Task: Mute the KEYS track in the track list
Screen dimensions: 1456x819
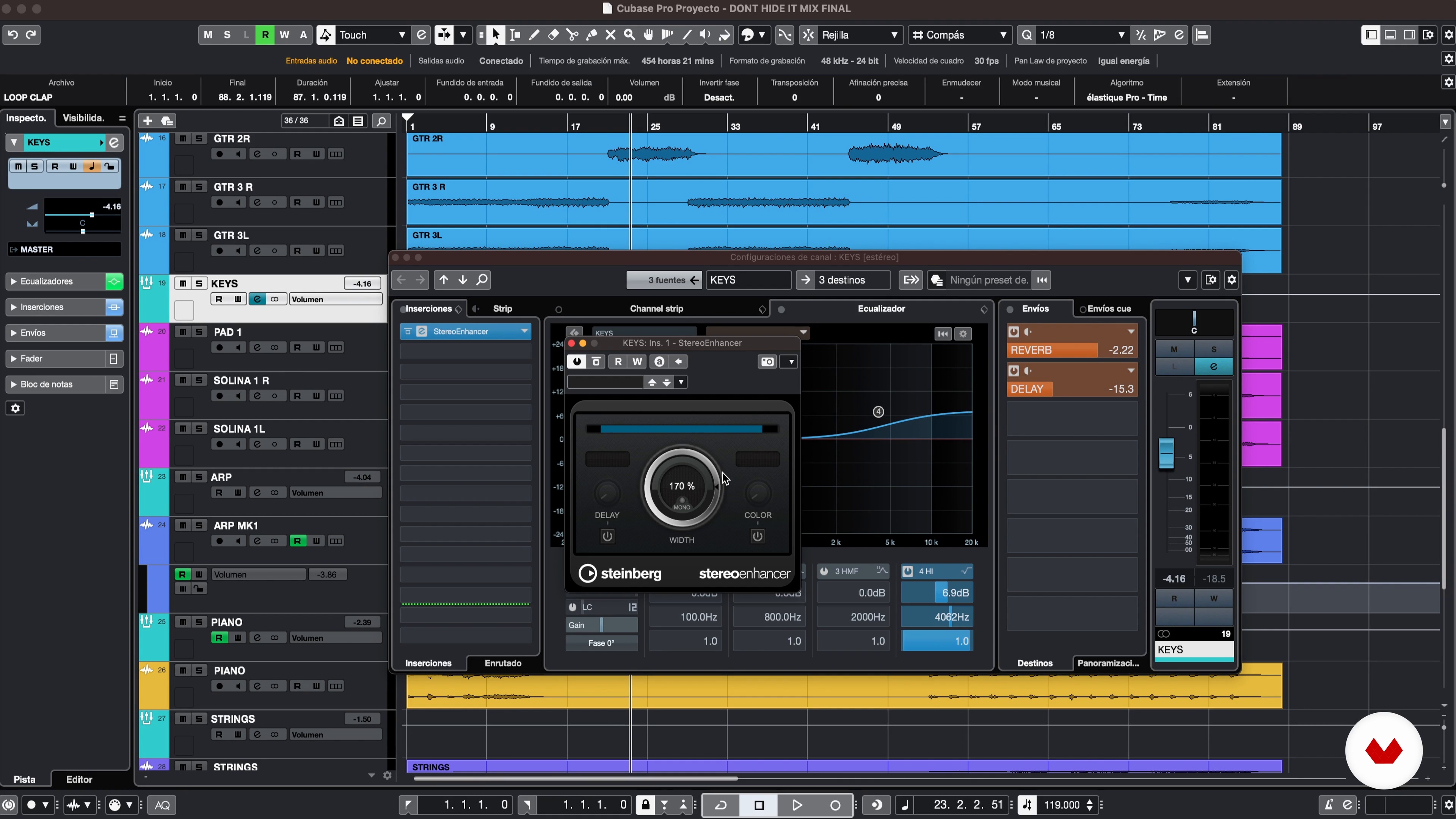Action: click(x=183, y=283)
